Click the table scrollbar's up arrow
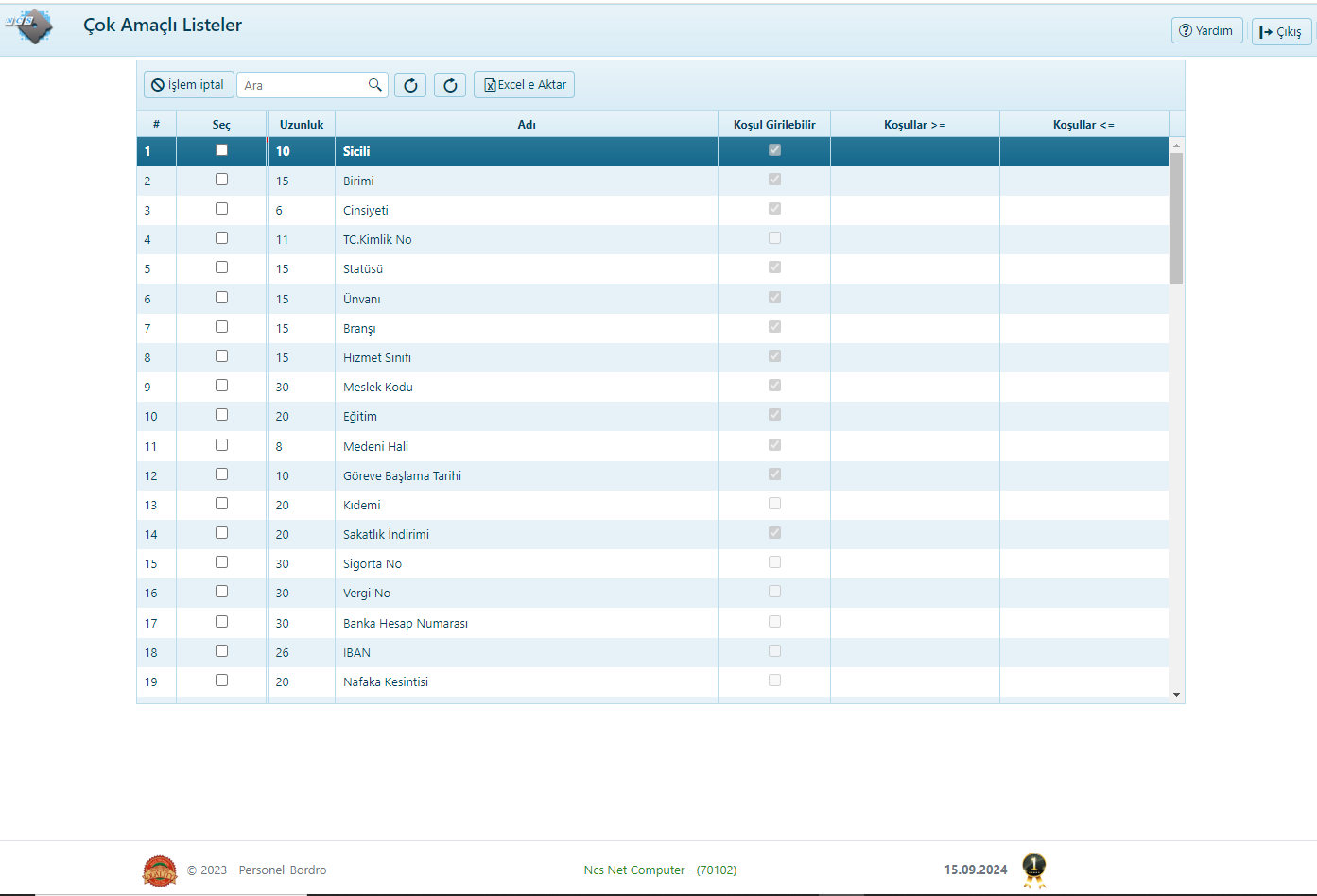Image resolution: width=1317 pixels, height=896 pixels. point(1176,146)
